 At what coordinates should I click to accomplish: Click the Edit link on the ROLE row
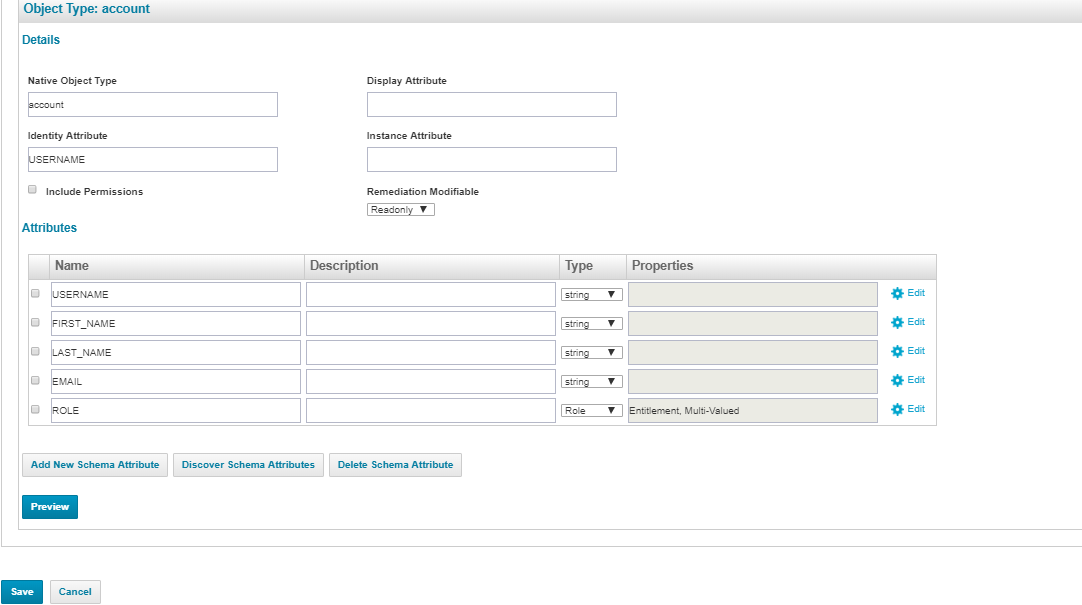[x=914, y=409]
